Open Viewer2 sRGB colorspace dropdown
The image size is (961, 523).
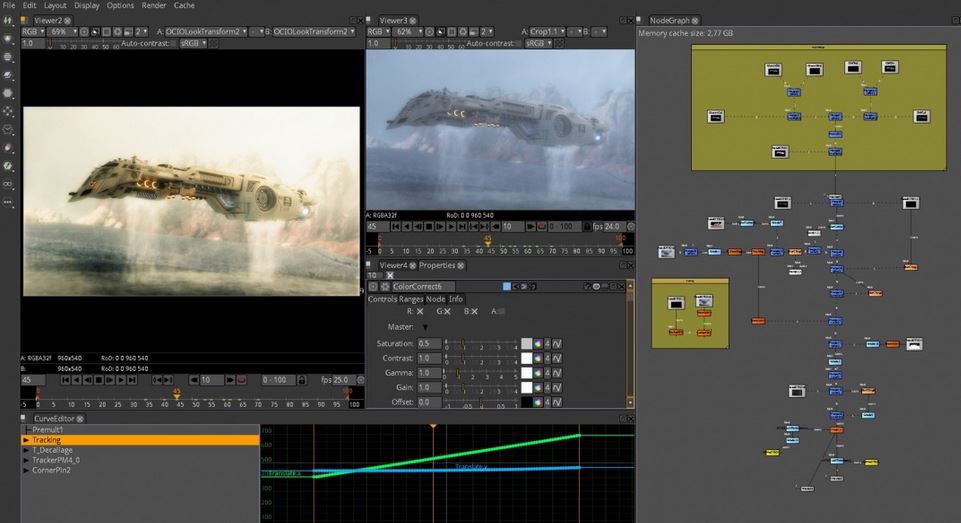tap(194, 44)
